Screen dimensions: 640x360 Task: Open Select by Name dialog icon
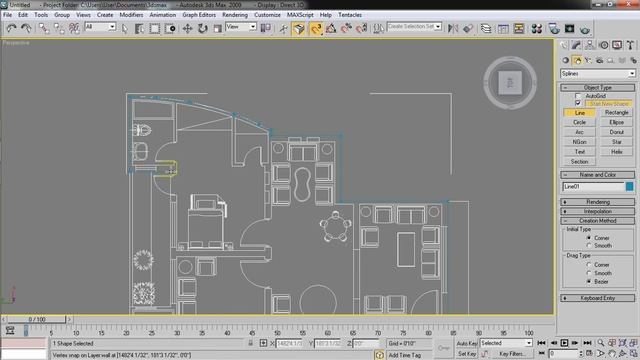(x=139, y=28)
